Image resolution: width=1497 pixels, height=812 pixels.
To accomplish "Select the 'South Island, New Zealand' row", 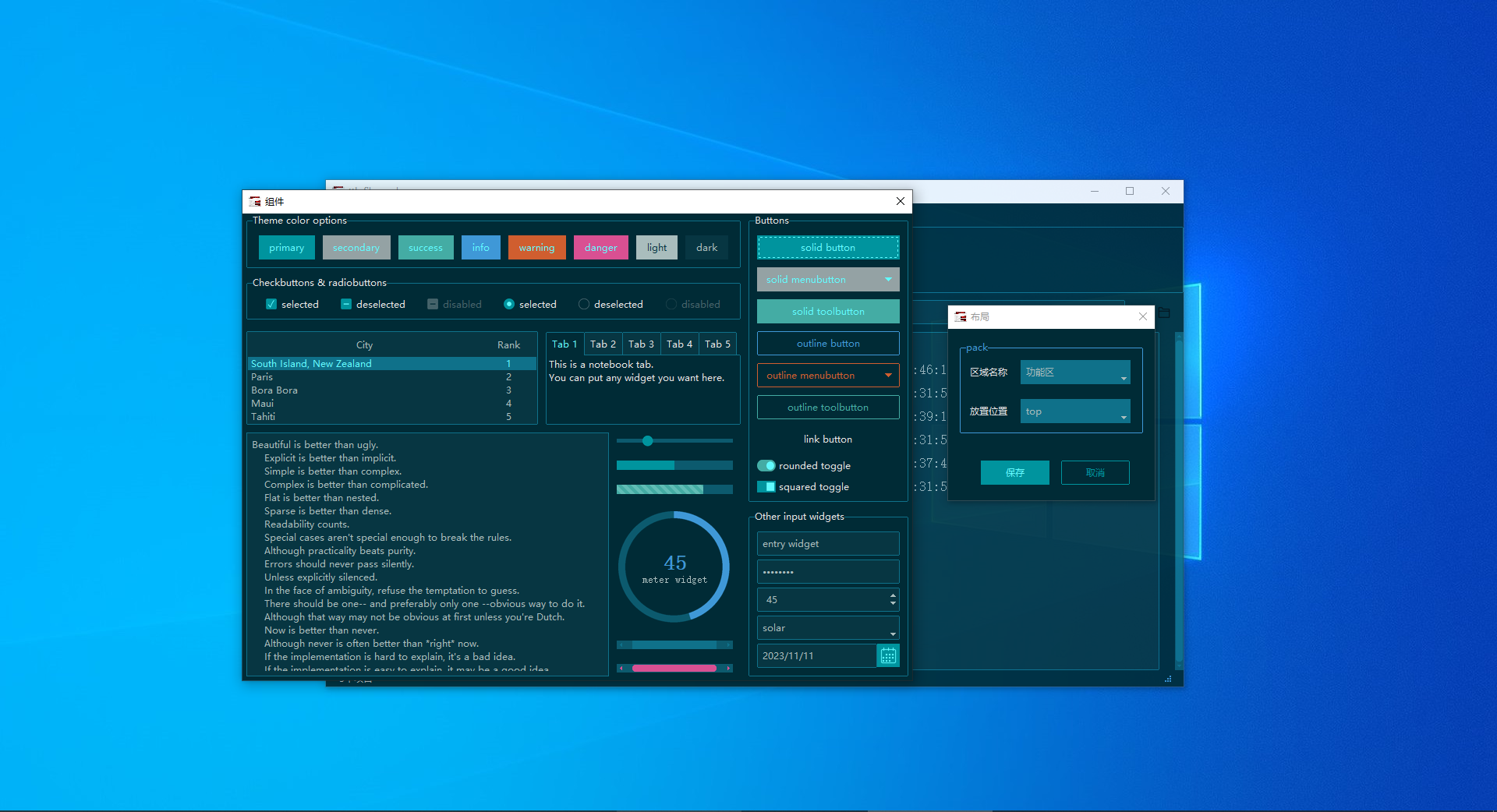I will tap(392, 364).
